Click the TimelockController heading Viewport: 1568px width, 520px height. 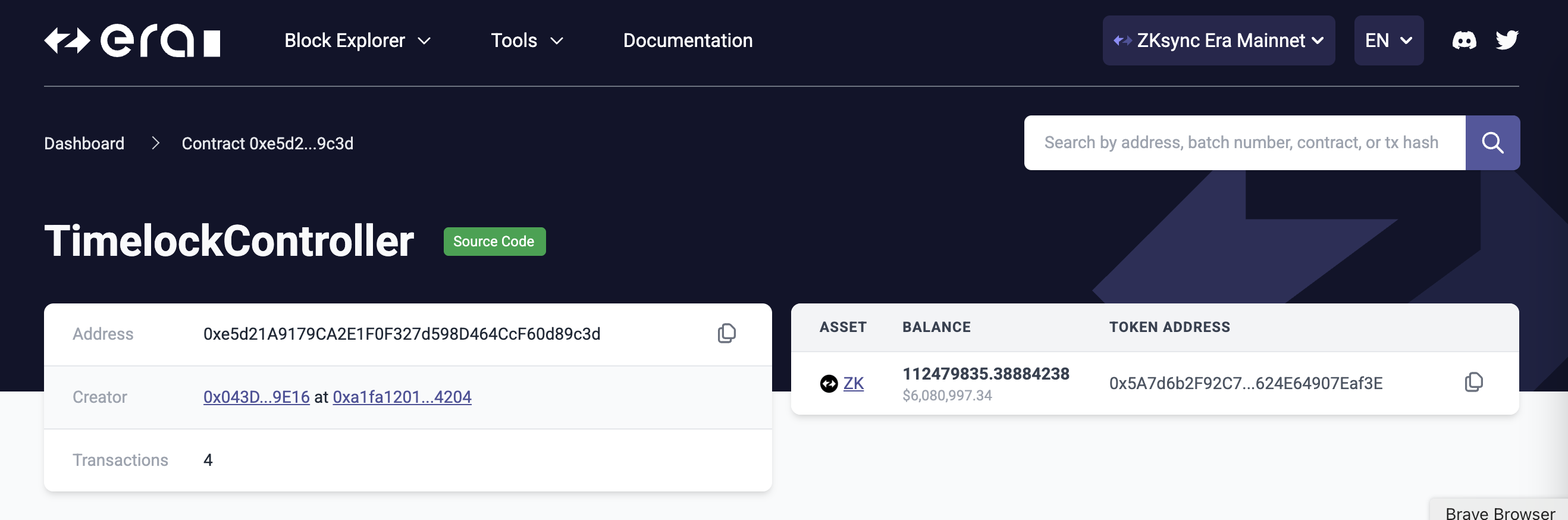(229, 241)
